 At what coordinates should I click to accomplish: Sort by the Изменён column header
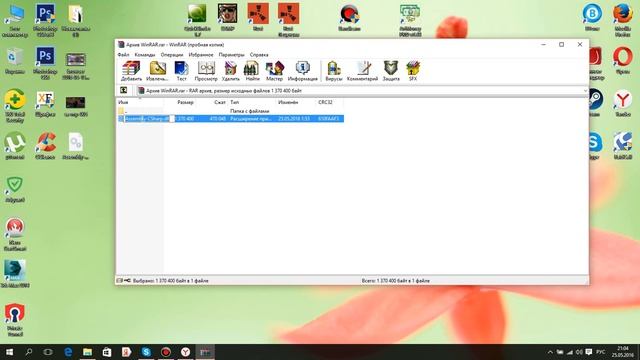coord(295,102)
